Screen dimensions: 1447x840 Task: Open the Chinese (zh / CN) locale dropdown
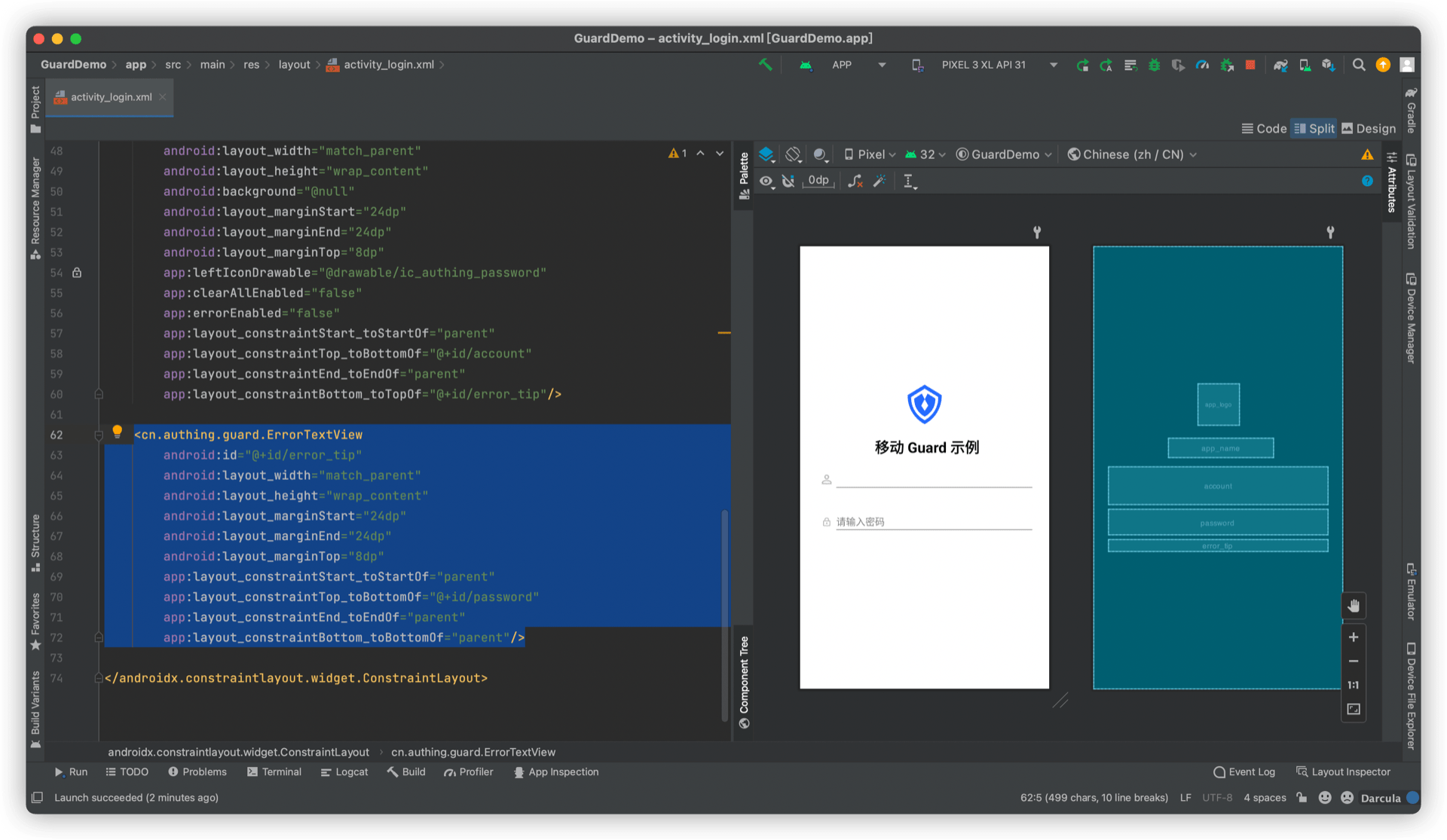pyautogui.click(x=1132, y=154)
